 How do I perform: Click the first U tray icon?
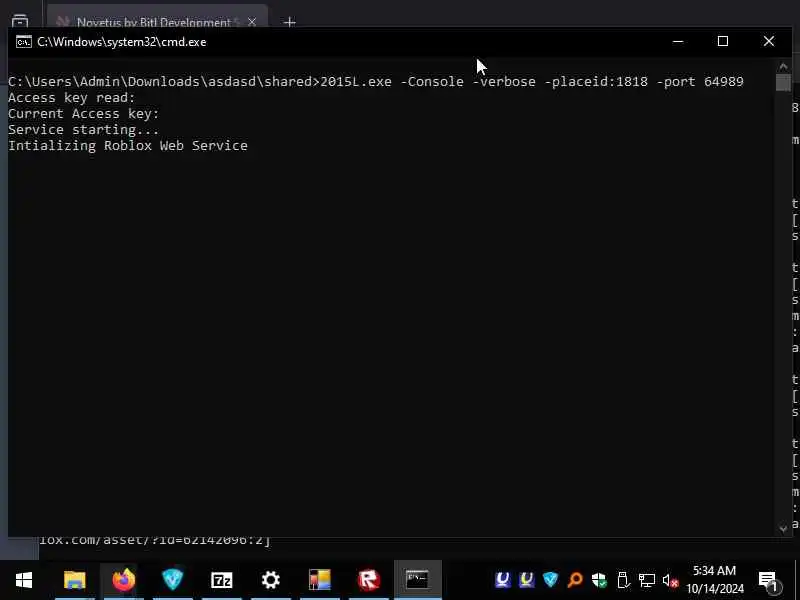pos(502,580)
